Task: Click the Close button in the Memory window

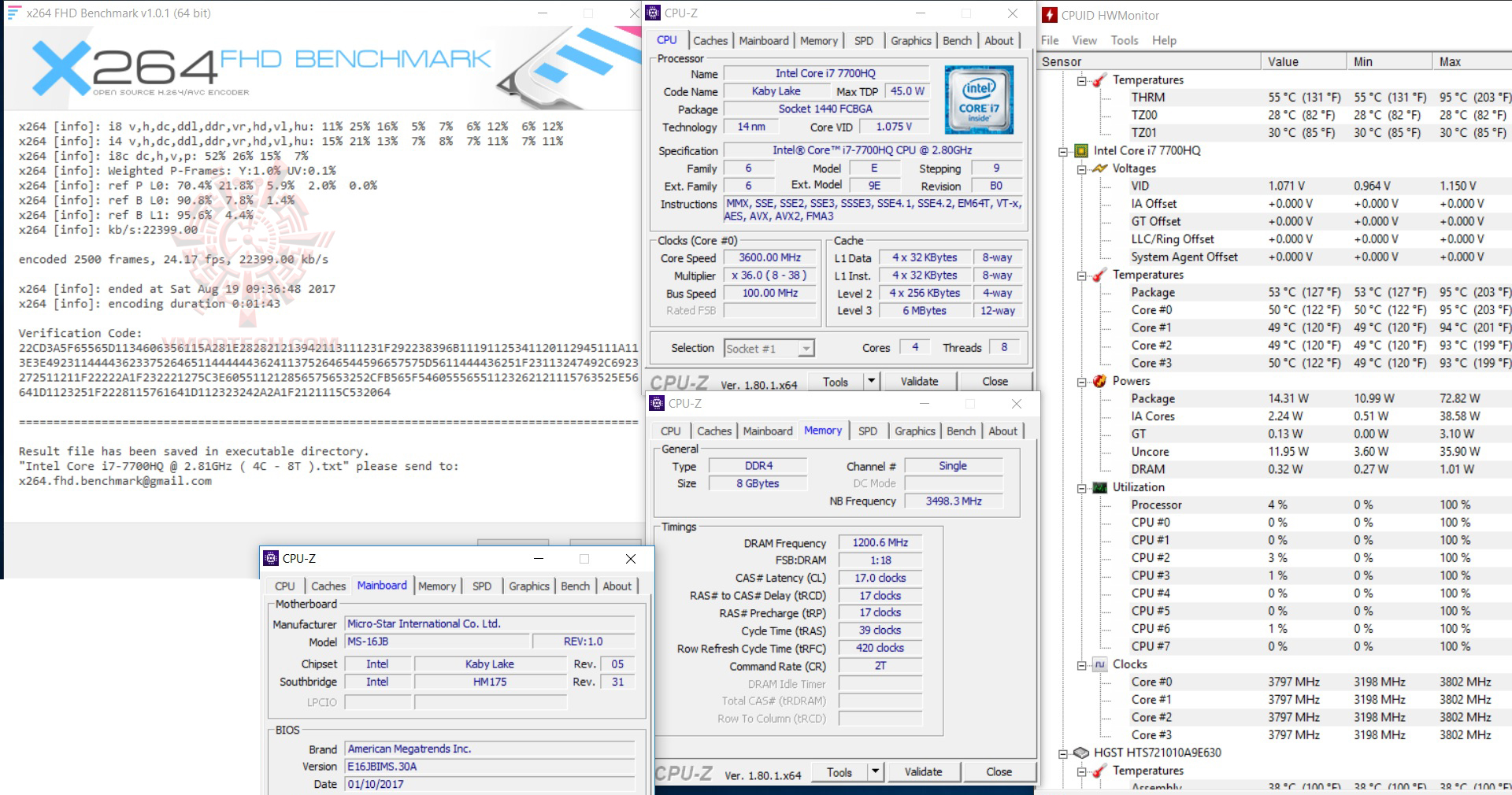Action: (999, 771)
